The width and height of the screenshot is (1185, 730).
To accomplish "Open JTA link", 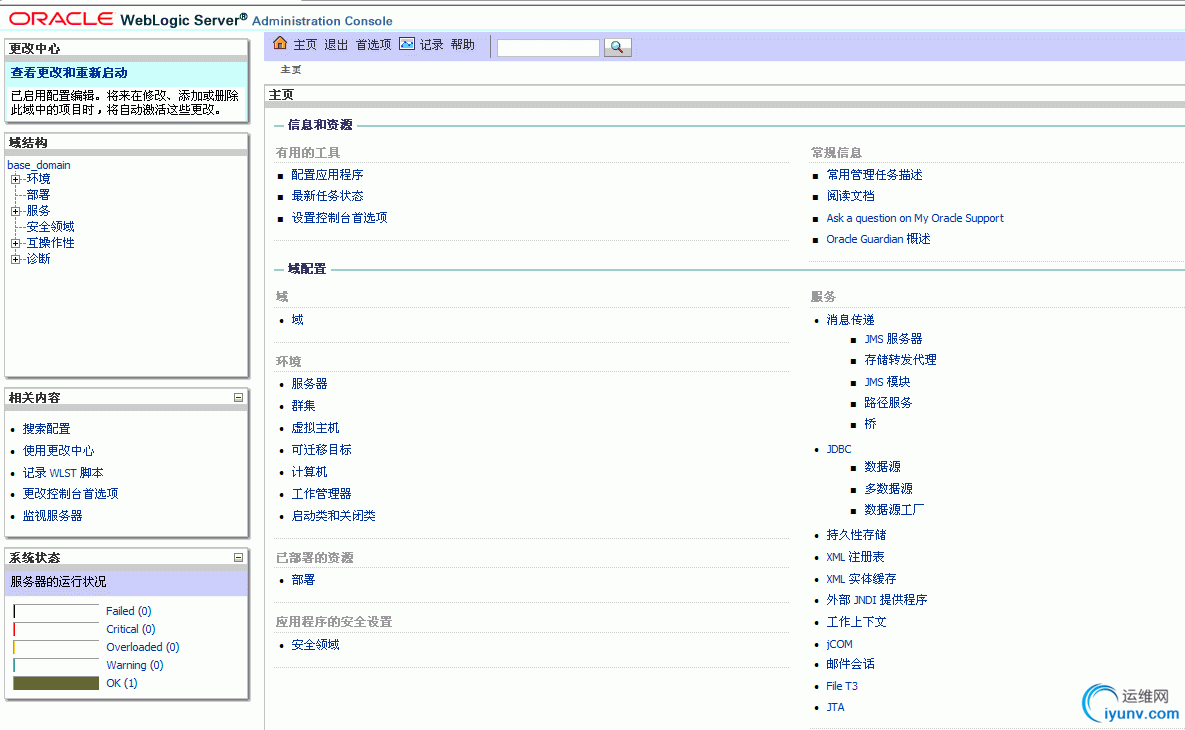I will (x=835, y=707).
